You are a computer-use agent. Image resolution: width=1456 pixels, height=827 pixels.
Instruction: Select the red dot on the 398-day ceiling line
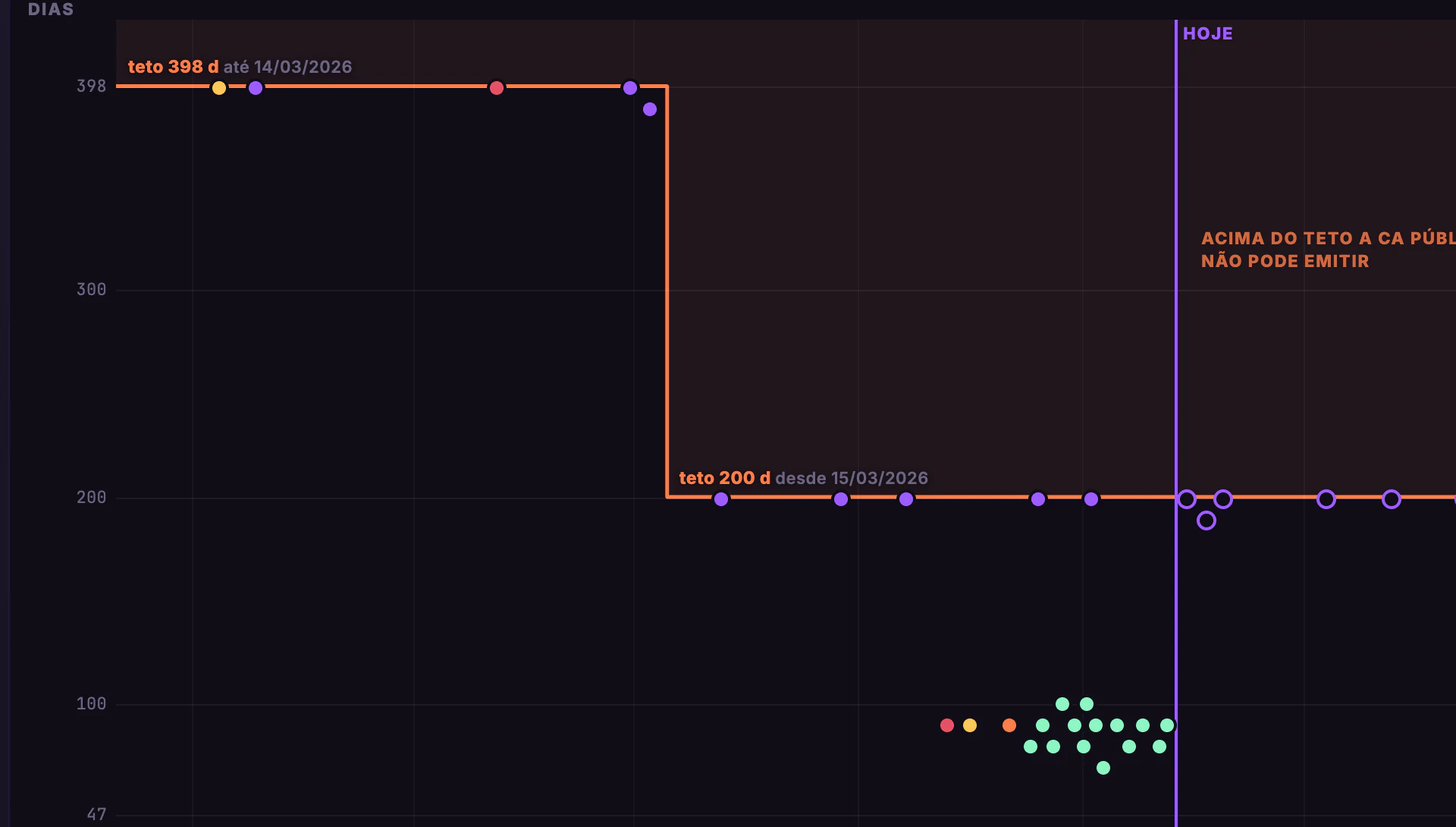pyautogui.click(x=497, y=88)
